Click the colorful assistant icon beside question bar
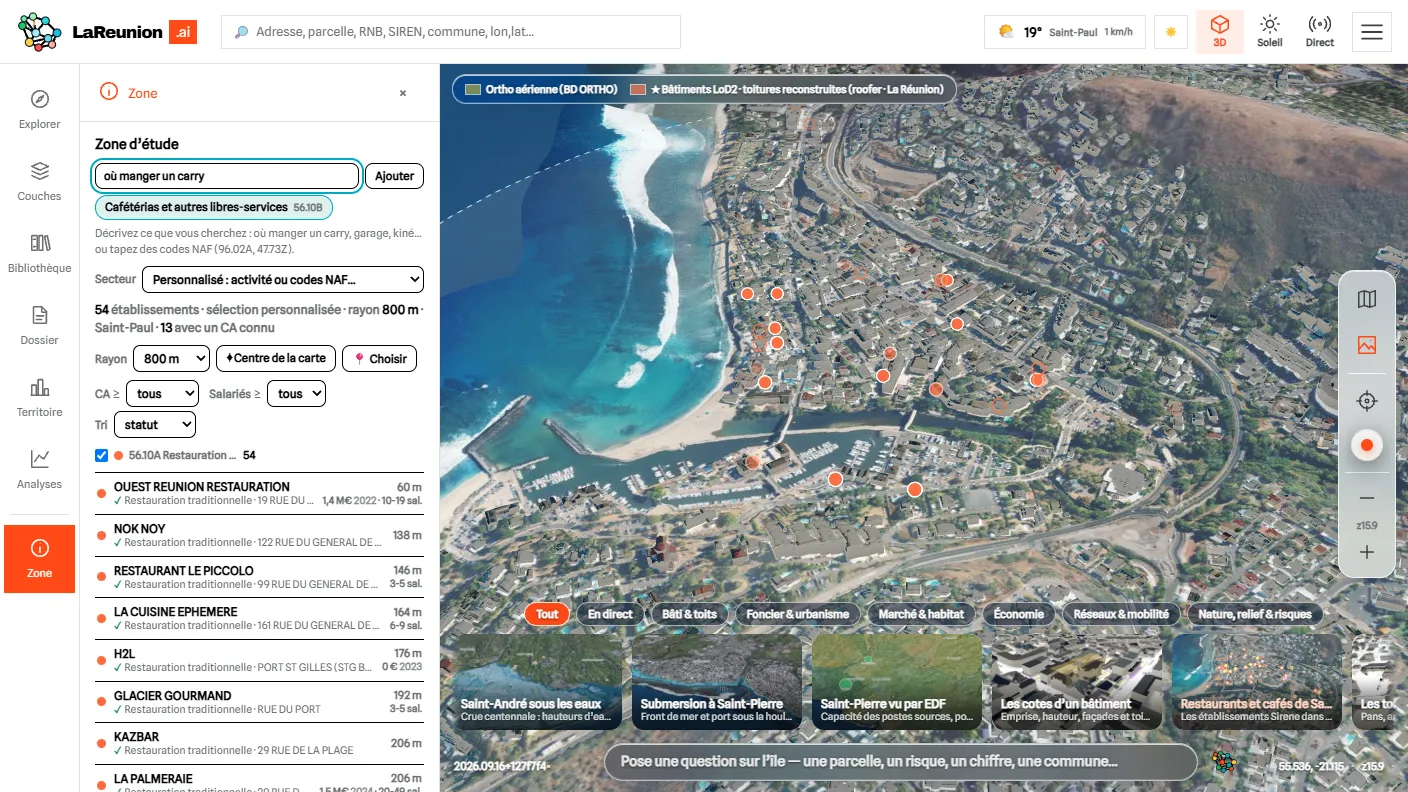 1222,762
